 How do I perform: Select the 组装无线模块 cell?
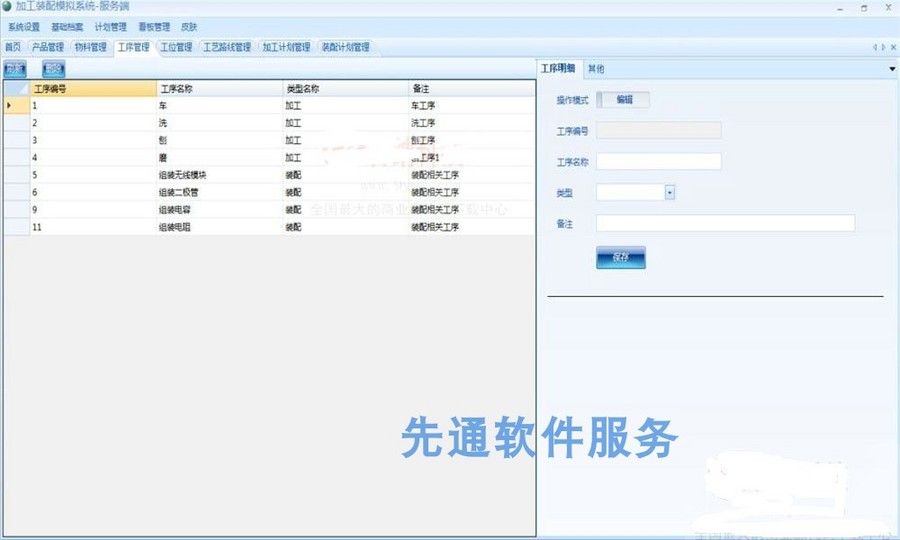pos(219,175)
